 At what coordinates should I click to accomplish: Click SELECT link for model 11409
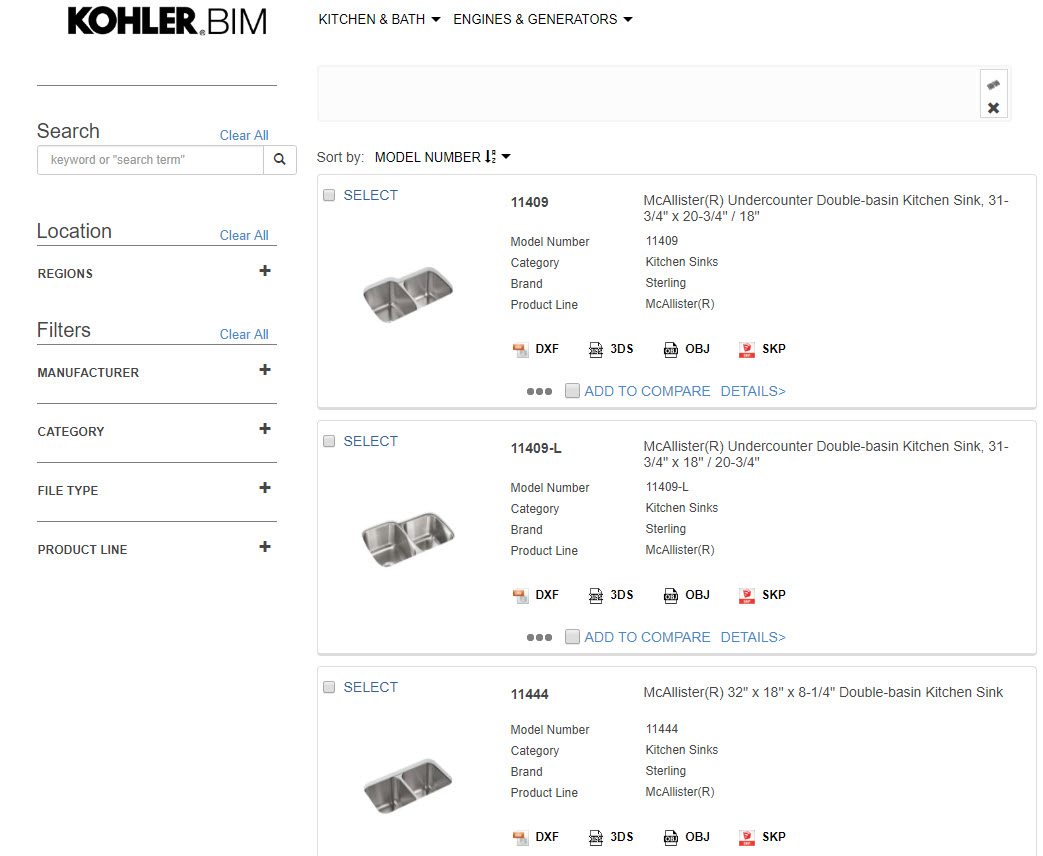[x=371, y=195]
